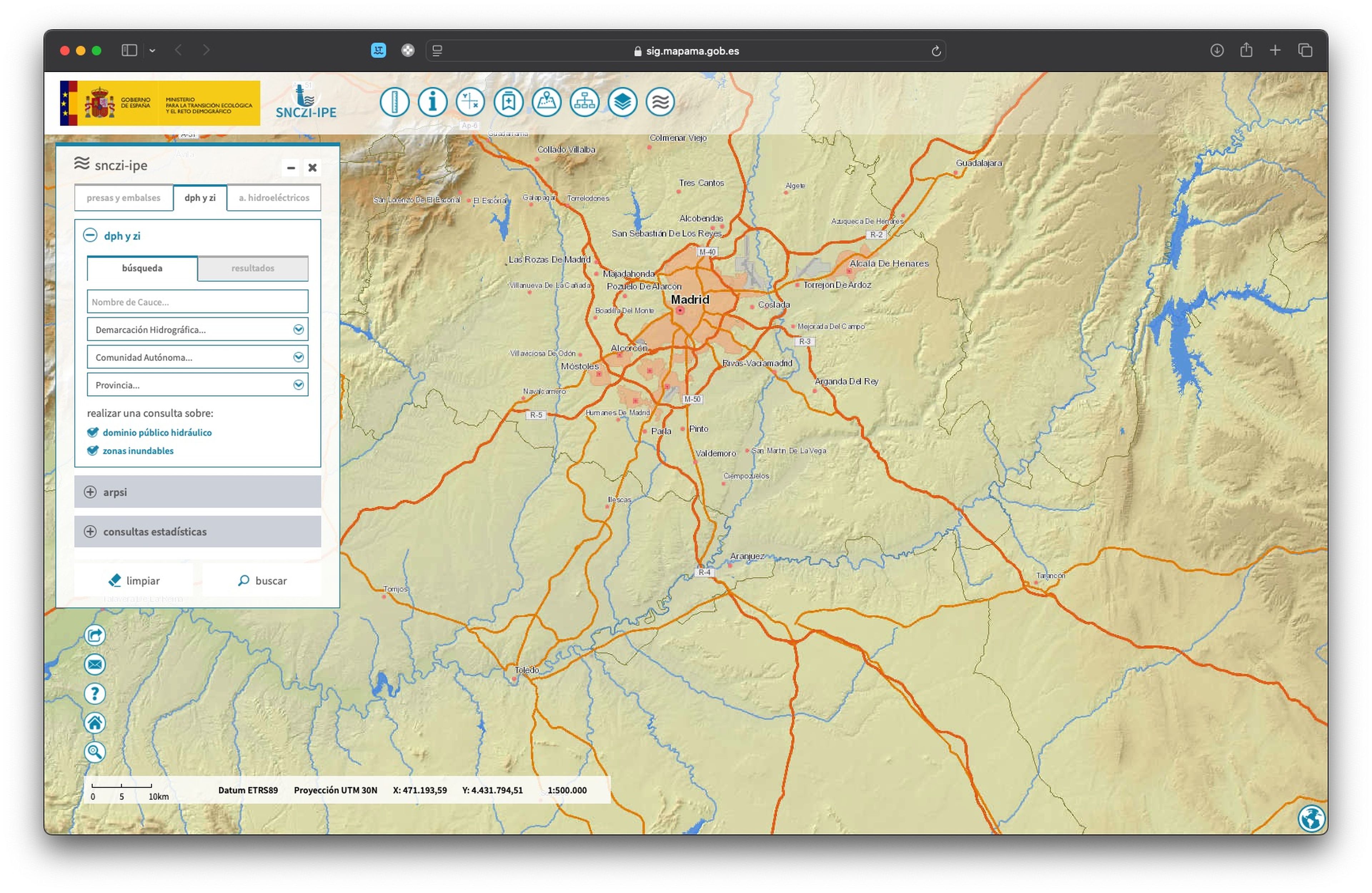
Task: Minimize the snczi-ipe panel
Action: point(291,168)
